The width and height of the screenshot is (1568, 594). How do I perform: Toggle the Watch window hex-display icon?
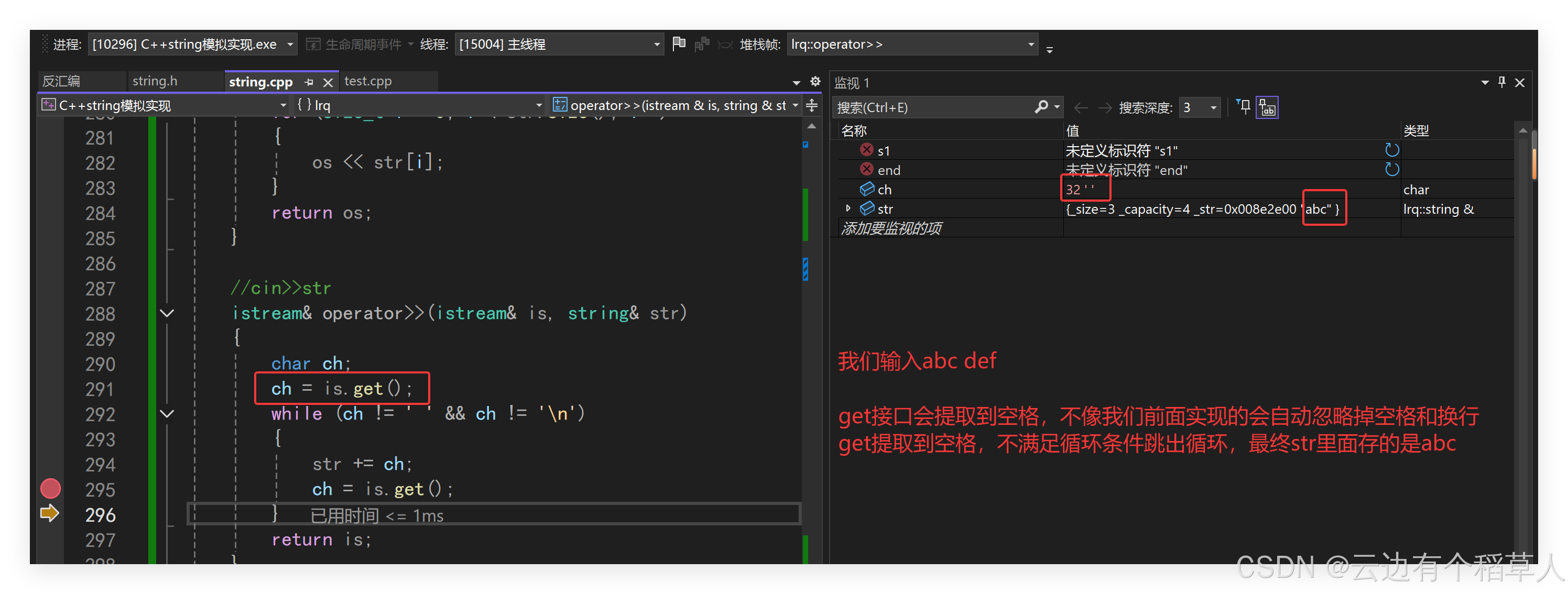(x=1267, y=108)
